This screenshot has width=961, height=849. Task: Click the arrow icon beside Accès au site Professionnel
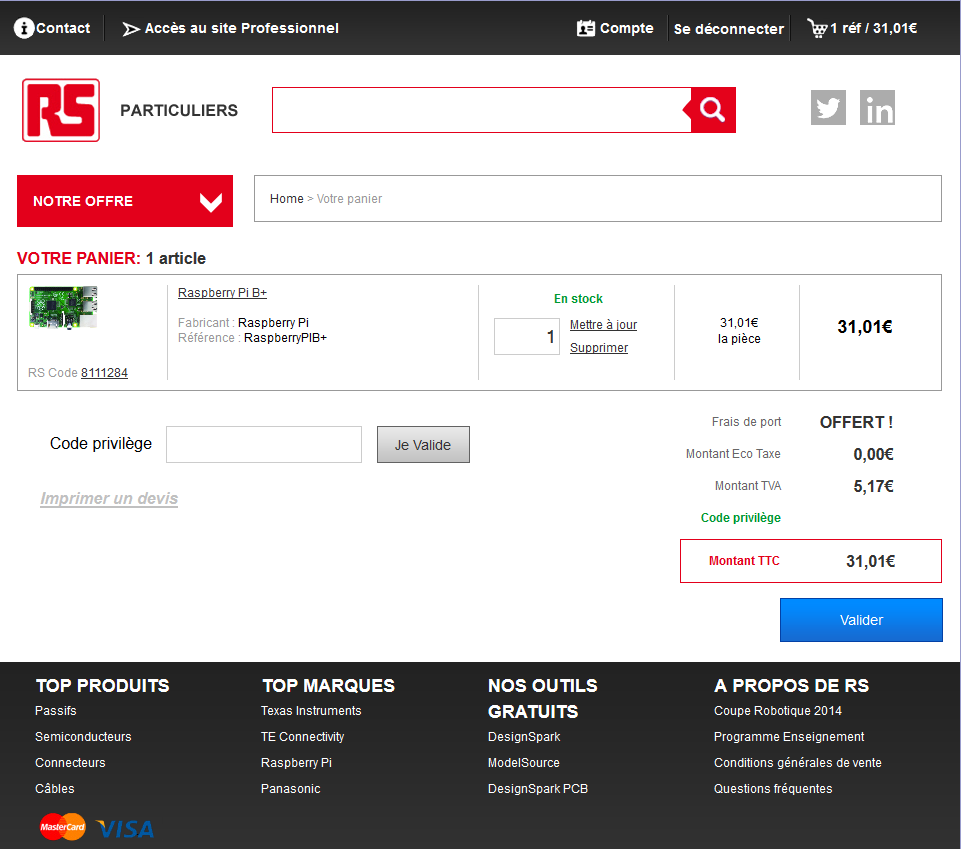coord(131,29)
